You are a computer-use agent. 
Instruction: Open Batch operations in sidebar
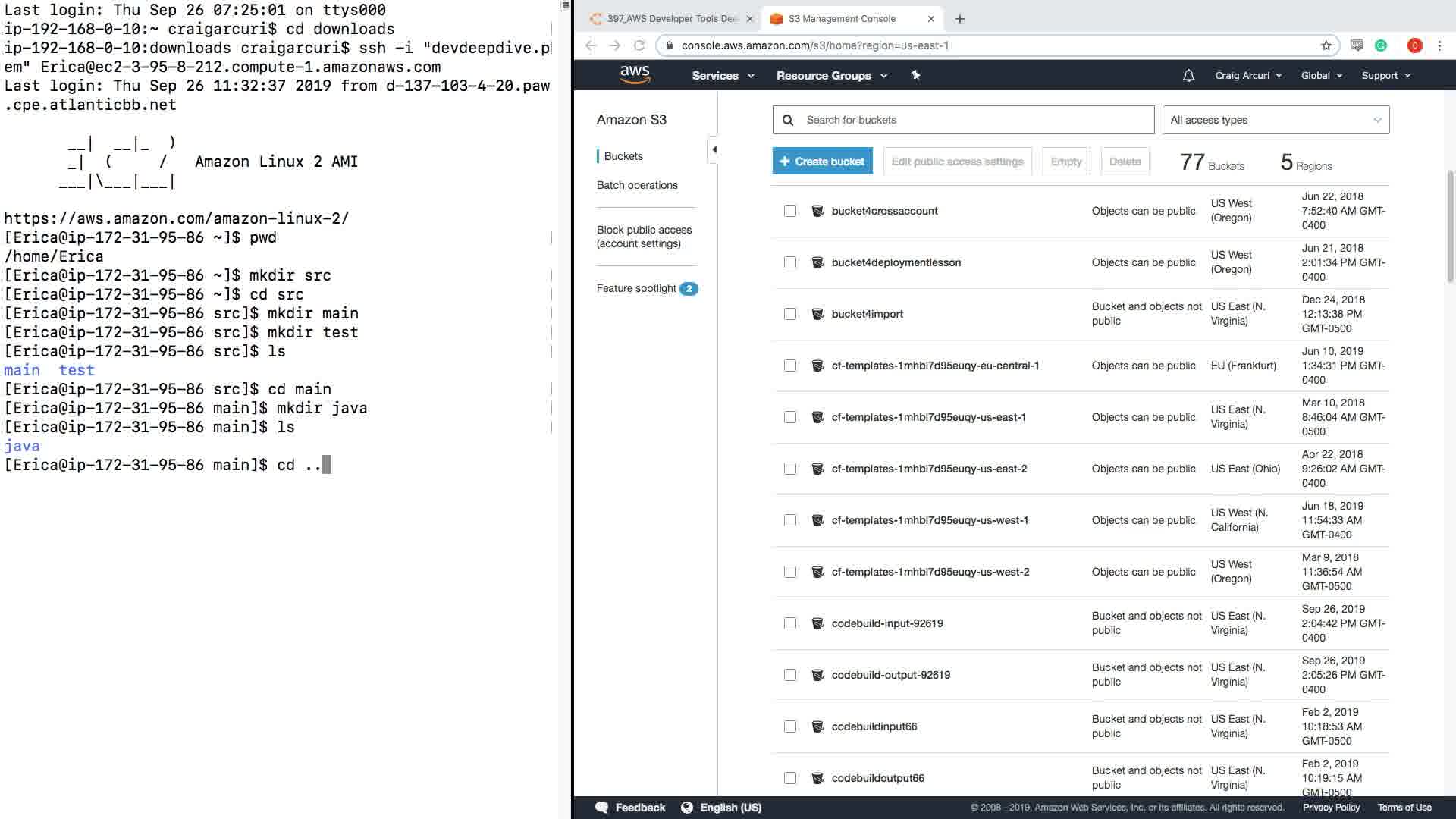(x=637, y=185)
